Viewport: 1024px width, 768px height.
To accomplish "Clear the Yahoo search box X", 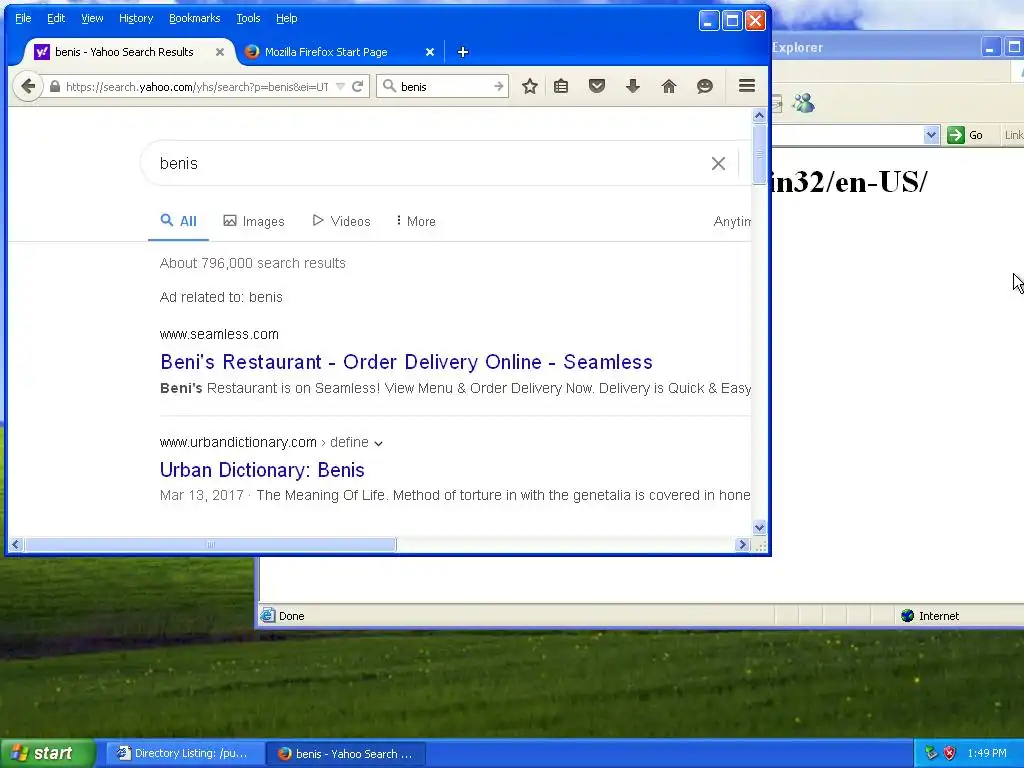I will coord(718,163).
